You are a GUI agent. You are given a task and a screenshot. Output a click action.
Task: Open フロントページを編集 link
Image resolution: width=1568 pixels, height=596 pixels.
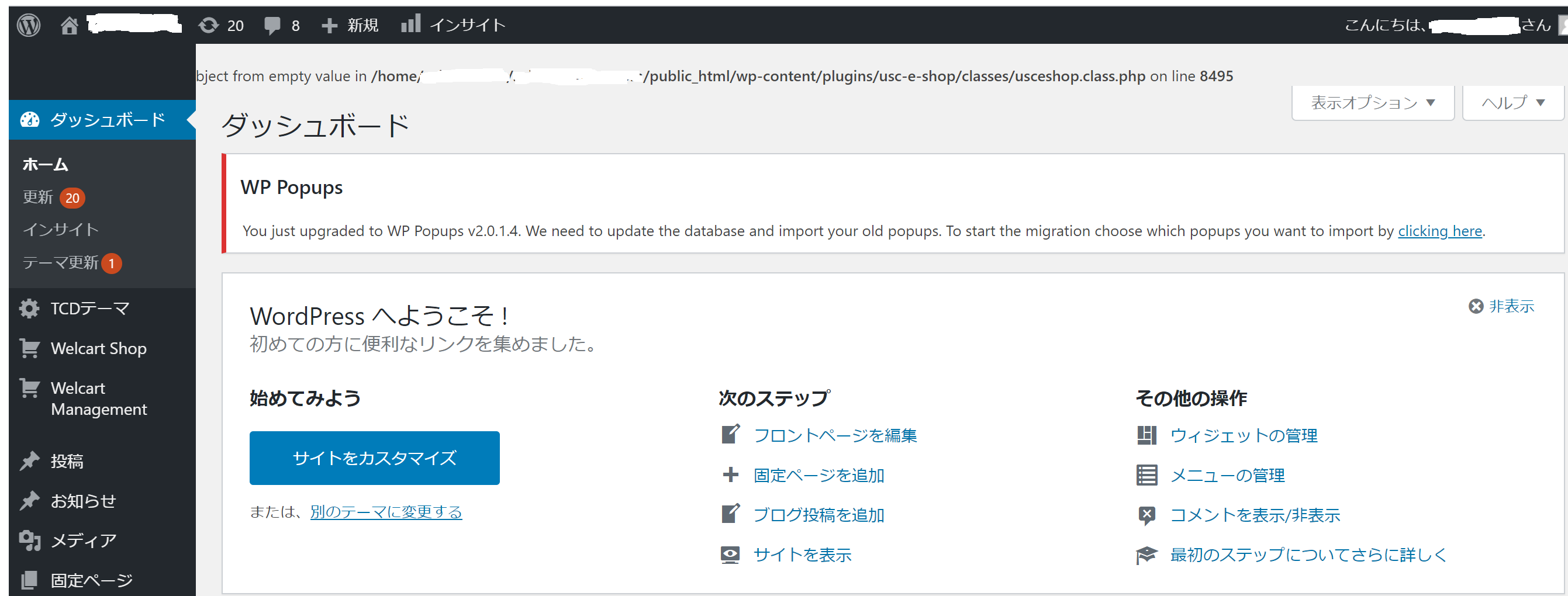pos(835,435)
